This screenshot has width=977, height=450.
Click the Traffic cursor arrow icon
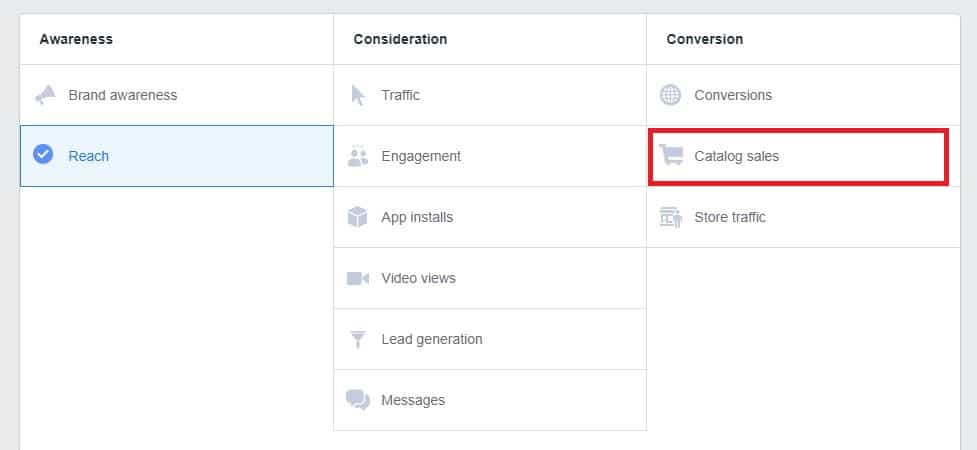pyautogui.click(x=358, y=96)
